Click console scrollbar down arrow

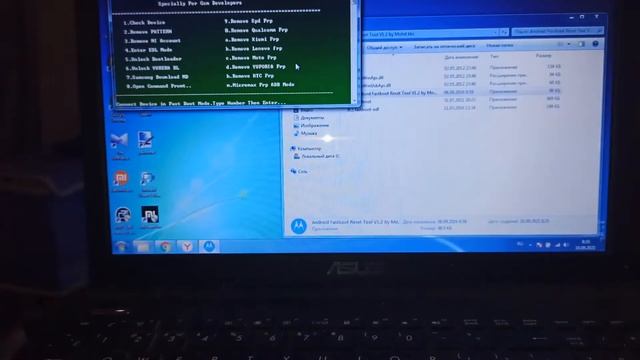coord(354,100)
